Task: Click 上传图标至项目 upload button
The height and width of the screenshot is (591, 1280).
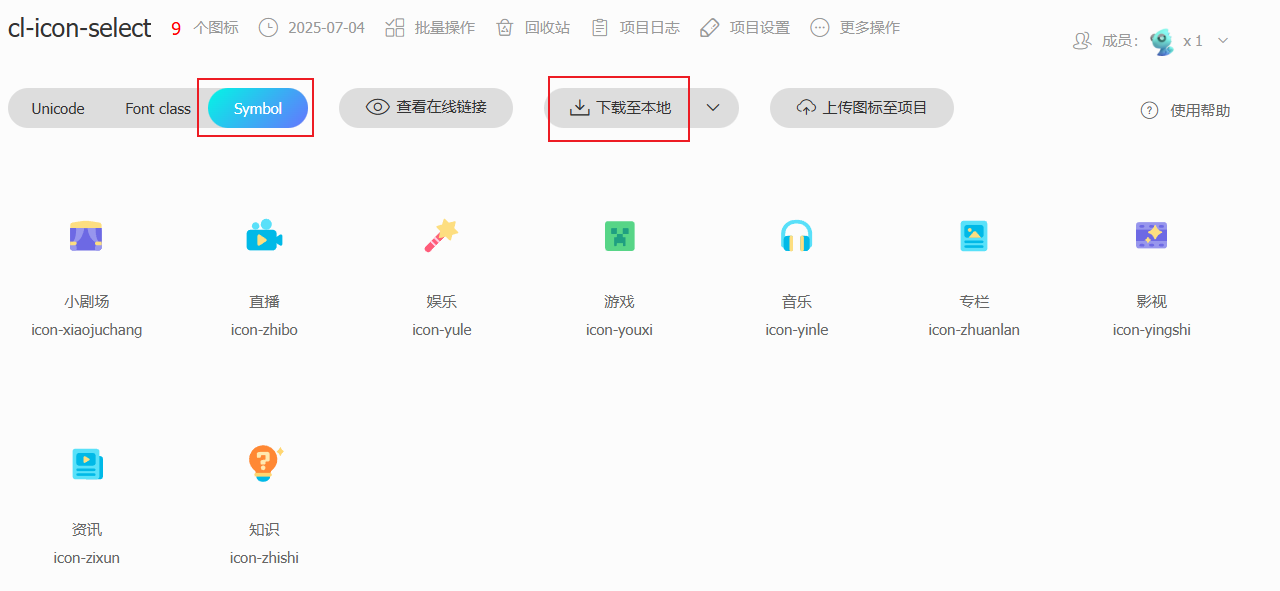Action: tap(861, 107)
